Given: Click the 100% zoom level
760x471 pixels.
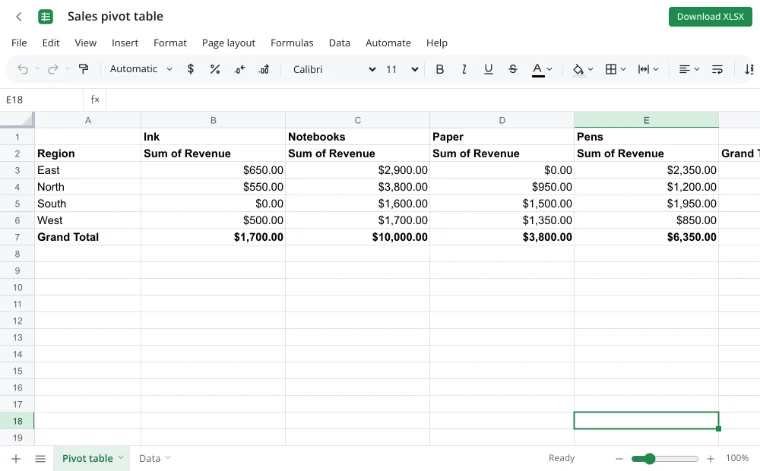Looking at the screenshot, I should 737,458.
